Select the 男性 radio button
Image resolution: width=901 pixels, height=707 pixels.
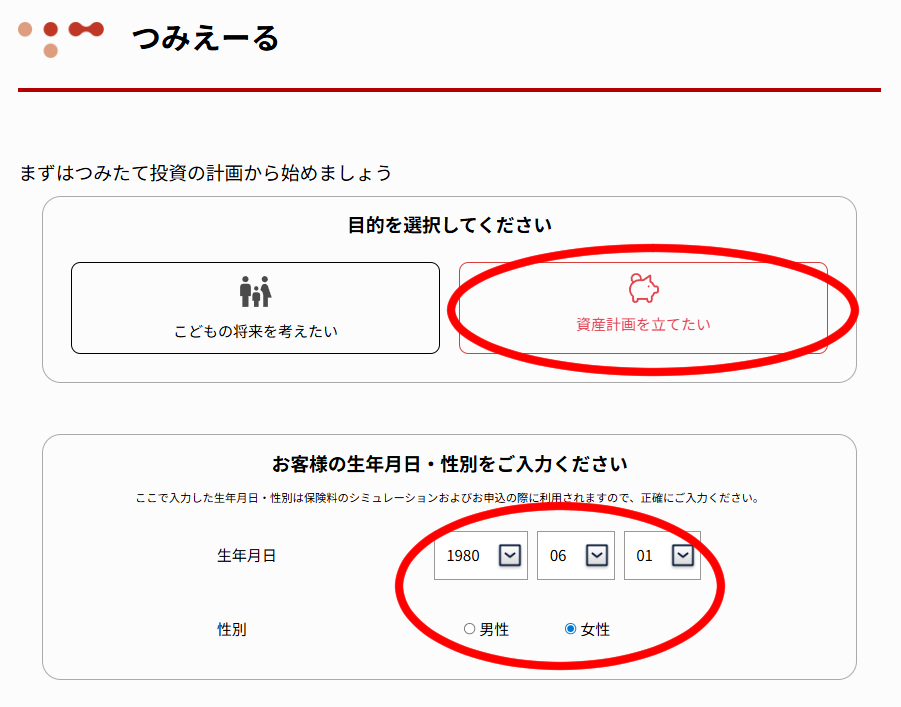click(x=469, y=629)
